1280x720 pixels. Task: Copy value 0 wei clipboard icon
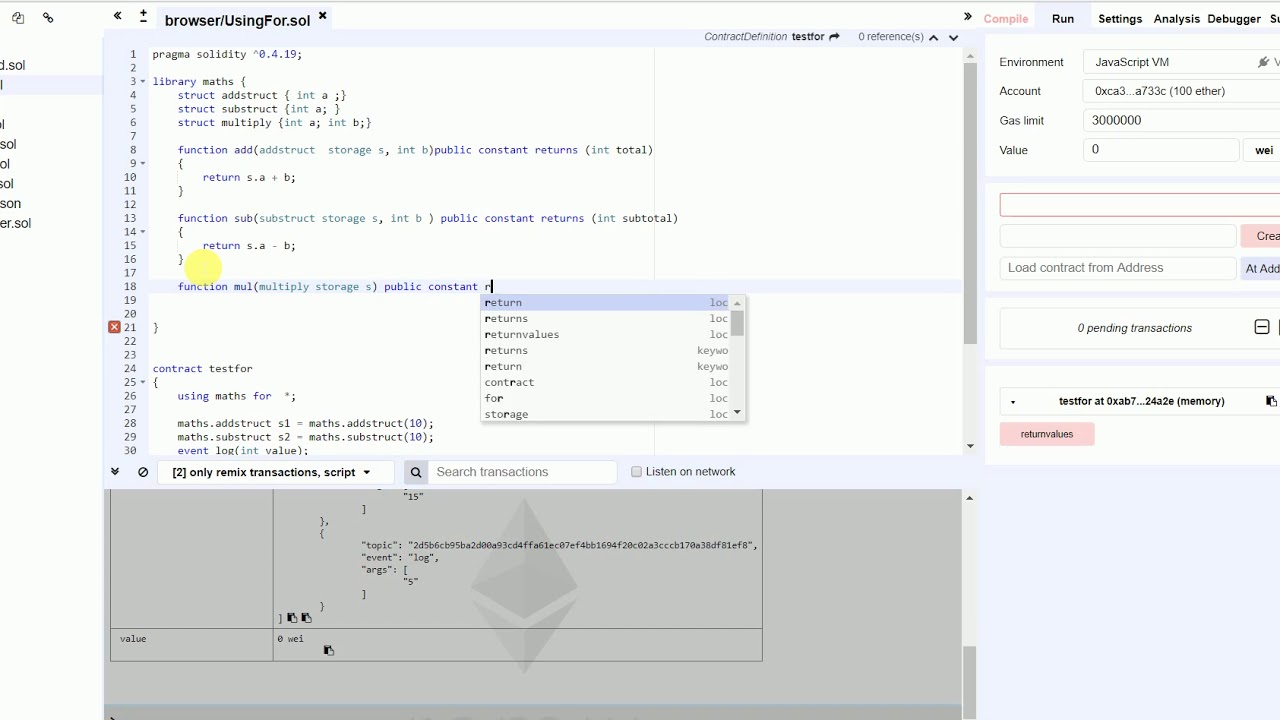coord(328,651)
